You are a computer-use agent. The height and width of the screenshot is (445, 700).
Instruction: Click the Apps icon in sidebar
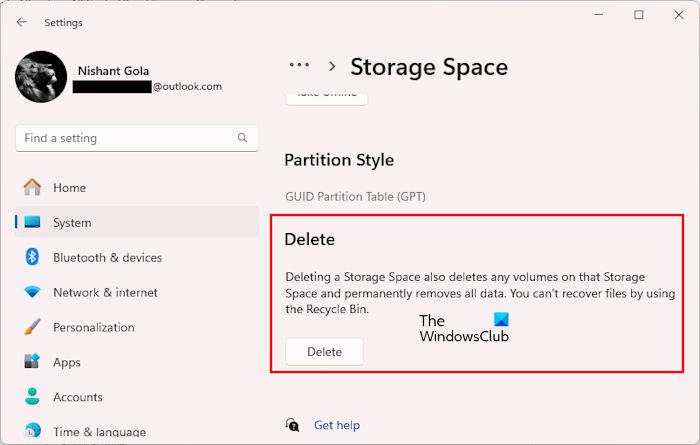pos(32,362)
